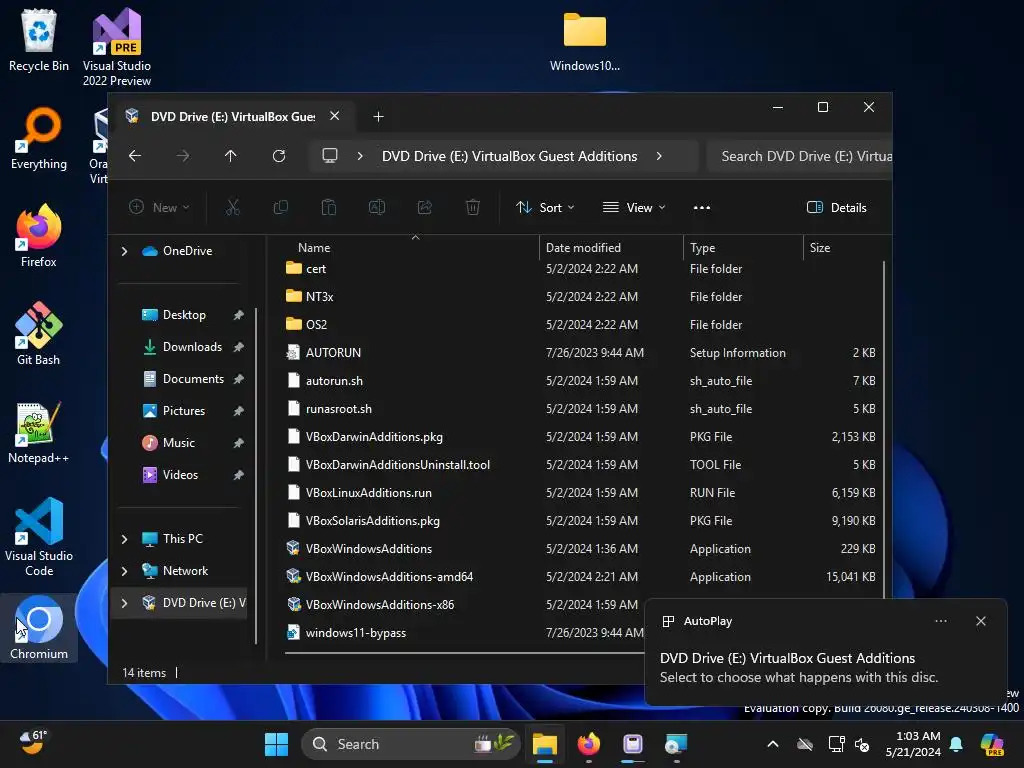
Task: Select Visual Studio Code desktop icon
Action: click(39, 537)
